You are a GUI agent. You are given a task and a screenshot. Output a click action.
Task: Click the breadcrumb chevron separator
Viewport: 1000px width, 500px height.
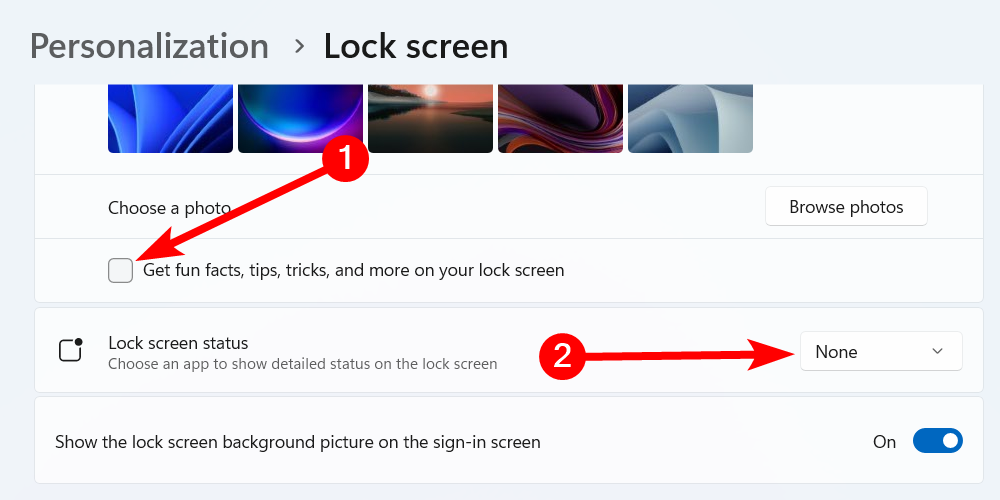coord(298,46)
